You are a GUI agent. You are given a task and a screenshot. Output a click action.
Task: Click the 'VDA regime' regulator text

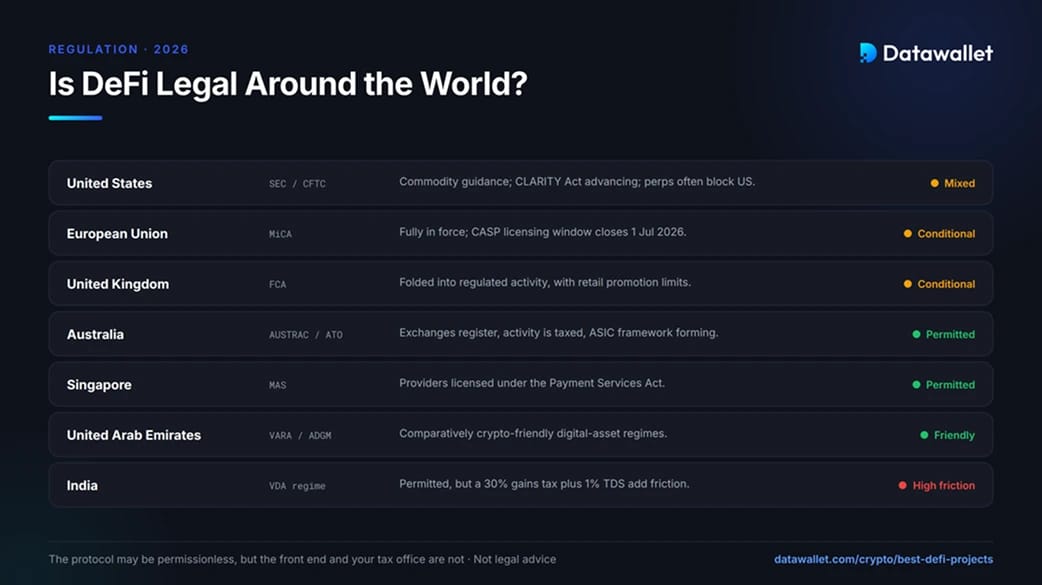[297, 486]
